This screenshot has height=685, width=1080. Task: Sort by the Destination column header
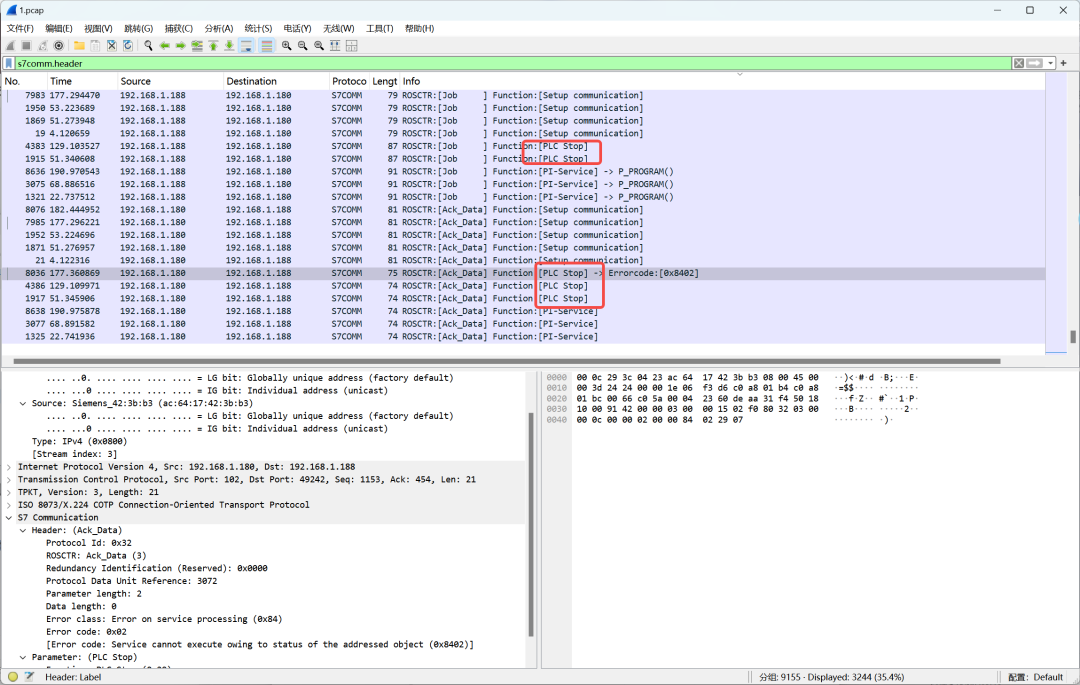(x=277, y=81)
